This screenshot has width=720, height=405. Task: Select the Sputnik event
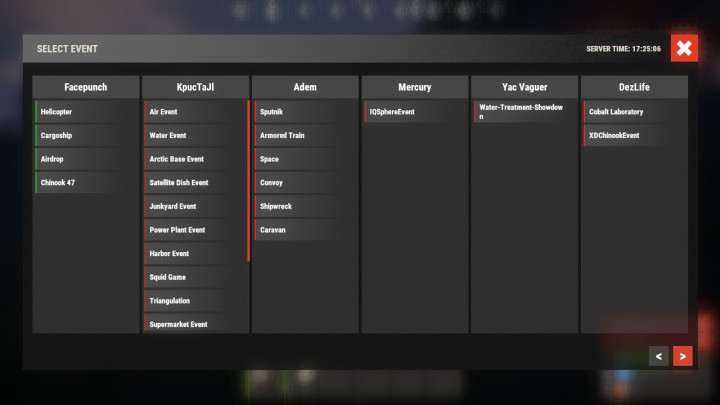coord(305,112)
